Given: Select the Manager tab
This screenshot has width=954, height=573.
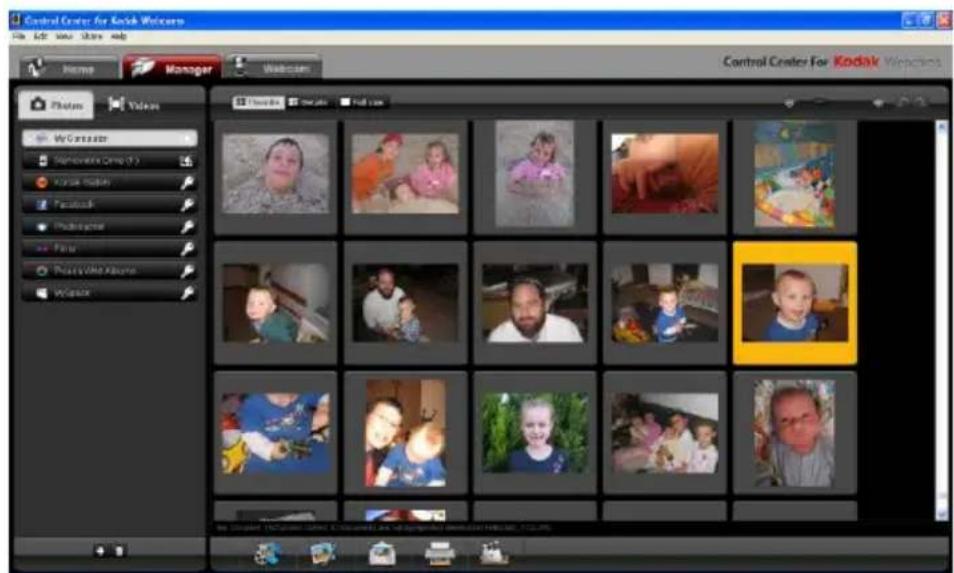Looking at the screenshot, I should 173,68.
